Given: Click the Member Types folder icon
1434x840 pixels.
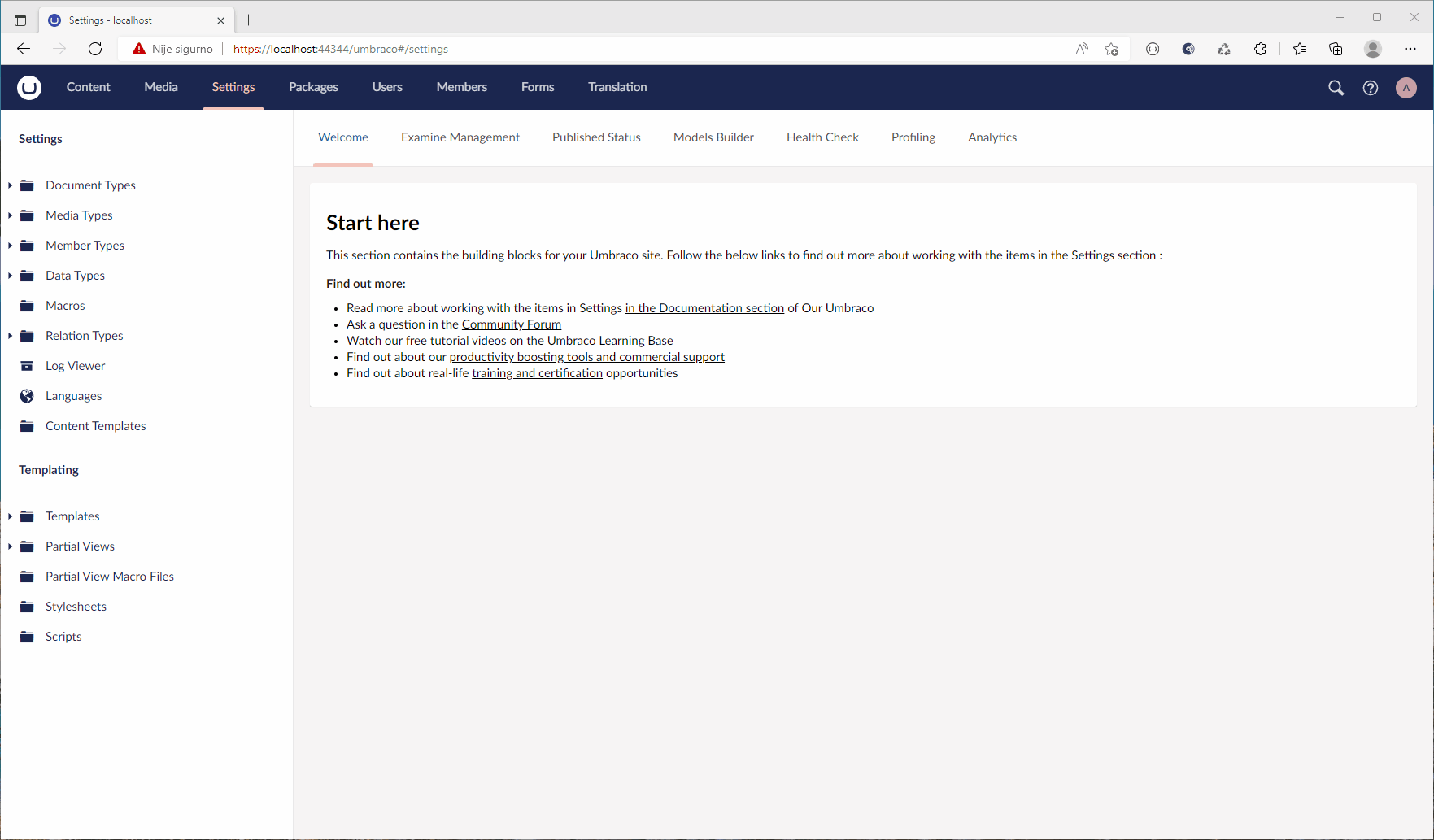Looking at the screenshot, I should click(28, 246).
